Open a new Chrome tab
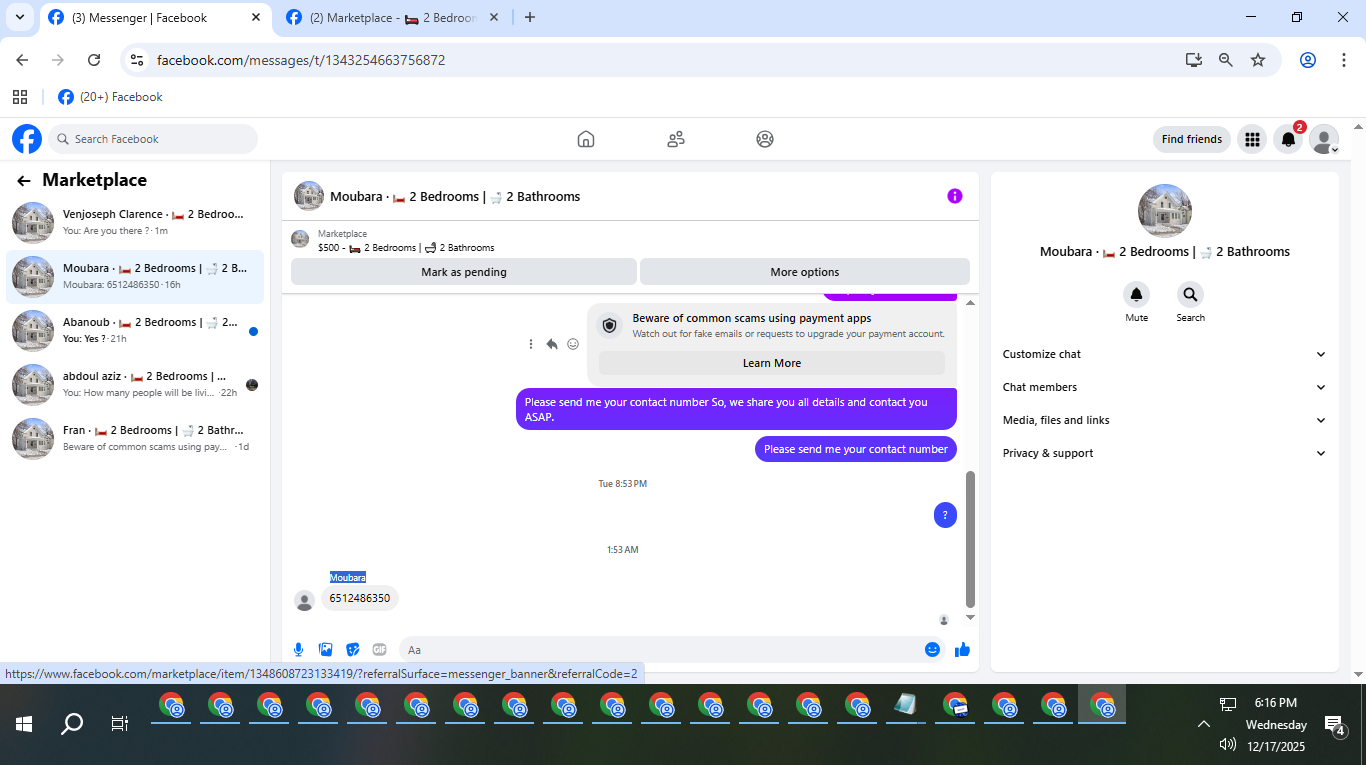This screenshot has height=765, width=1366. (x=530, y=17)
